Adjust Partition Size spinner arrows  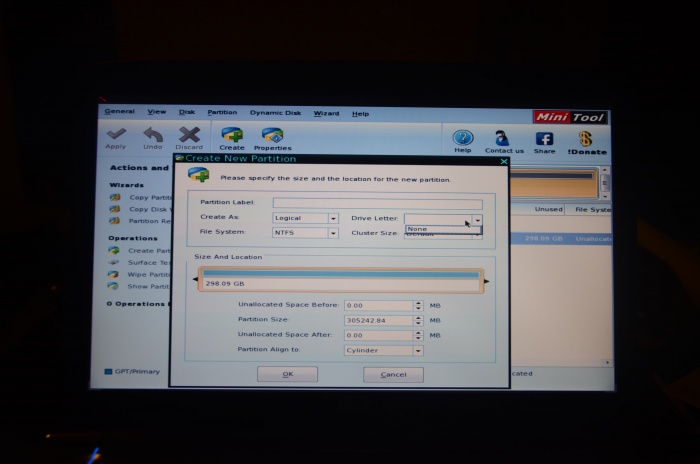(418, 321)
